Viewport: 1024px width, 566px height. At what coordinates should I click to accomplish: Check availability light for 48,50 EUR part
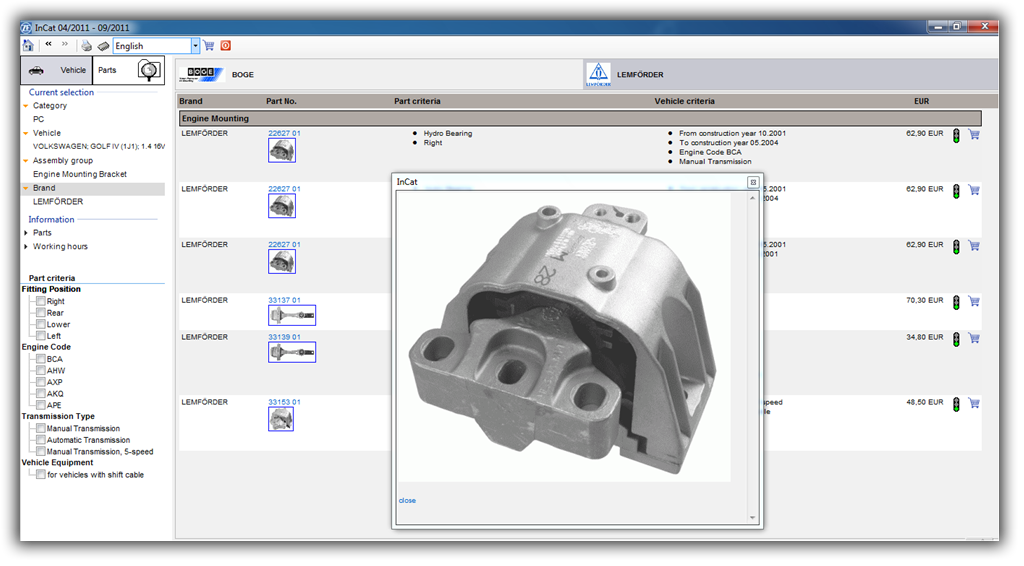956,404
